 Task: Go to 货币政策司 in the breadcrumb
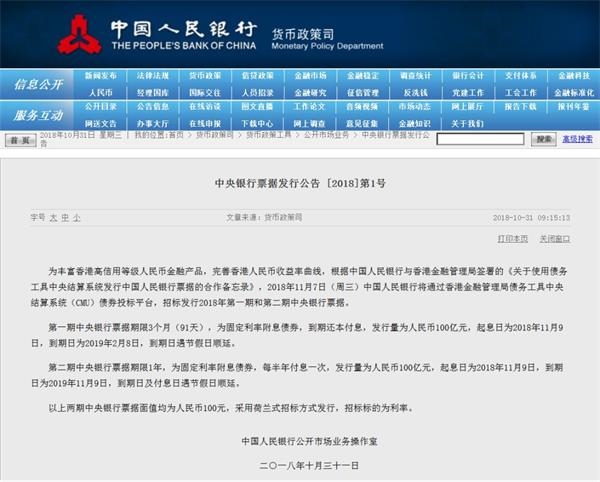(x=216, y=134)
